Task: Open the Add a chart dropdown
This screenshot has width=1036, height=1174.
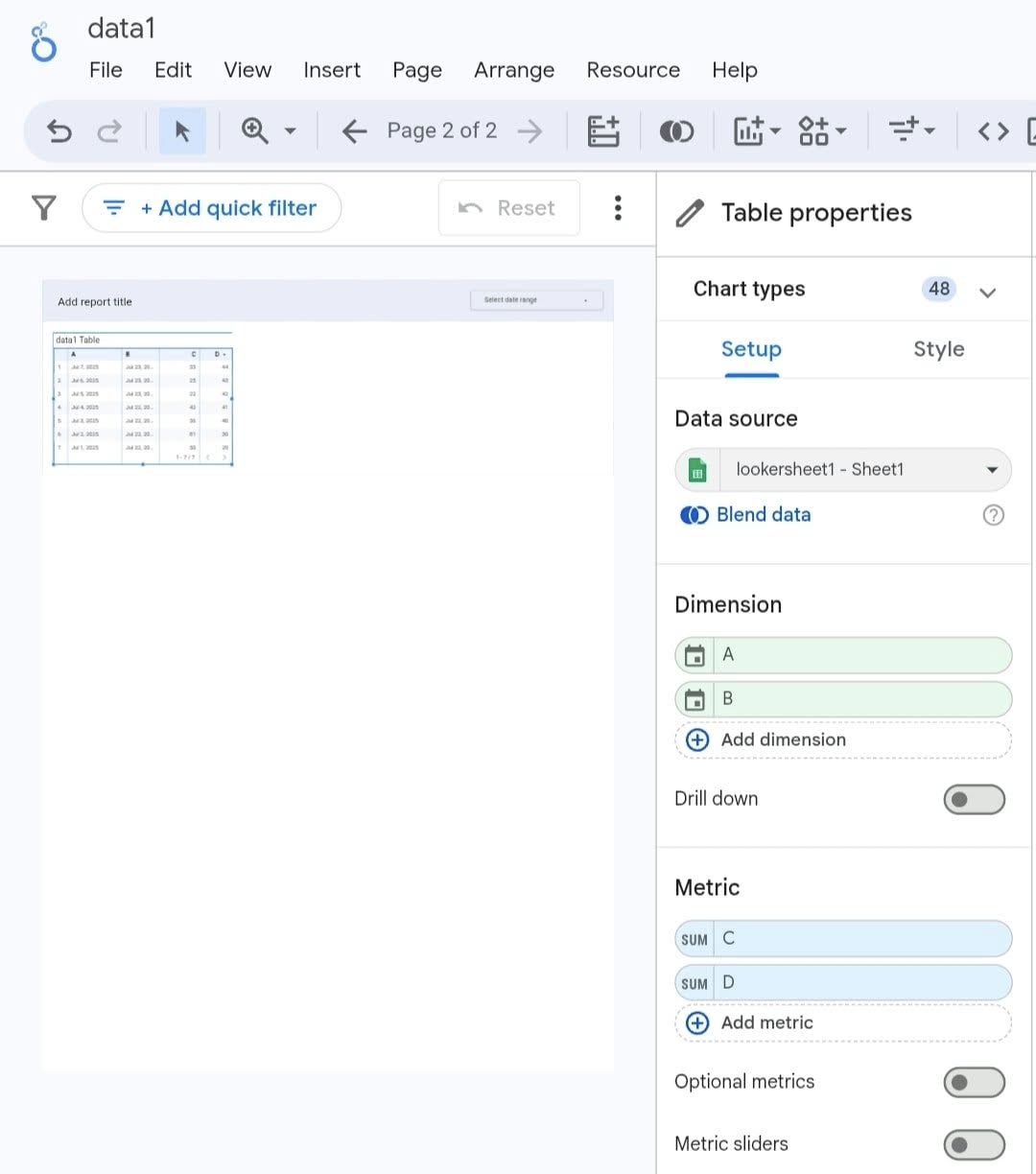Action: [x=757, y=131]
